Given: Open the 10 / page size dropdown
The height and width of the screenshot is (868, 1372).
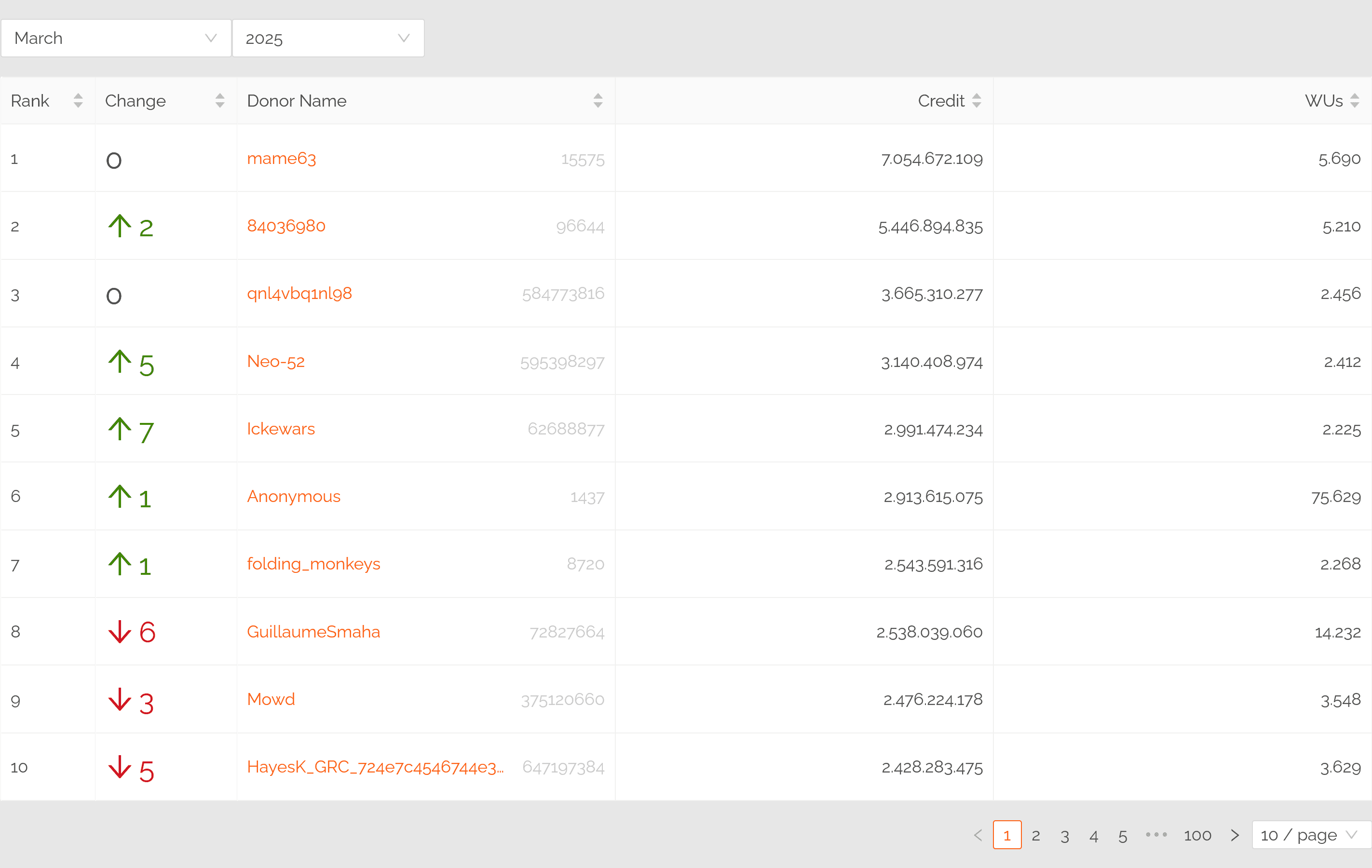Looking at the screenshot, I should pos(1310,835).
